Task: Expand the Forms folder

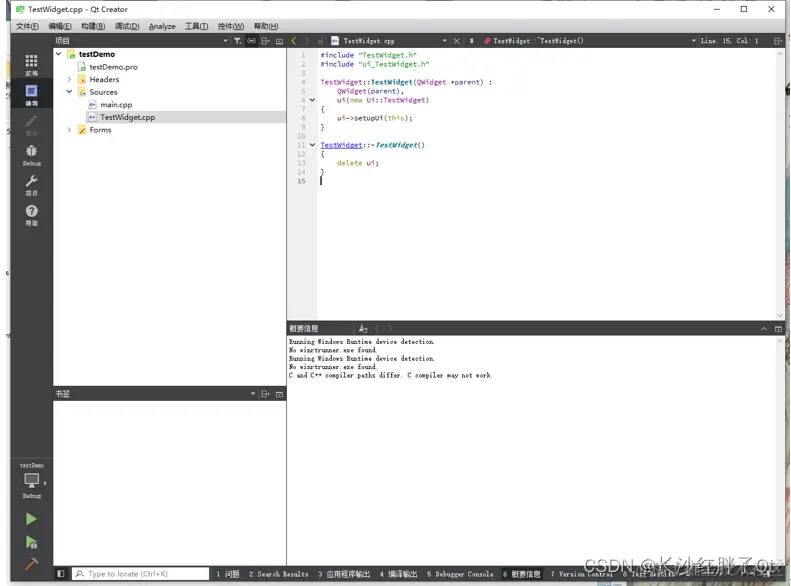Action: point(69,130)
